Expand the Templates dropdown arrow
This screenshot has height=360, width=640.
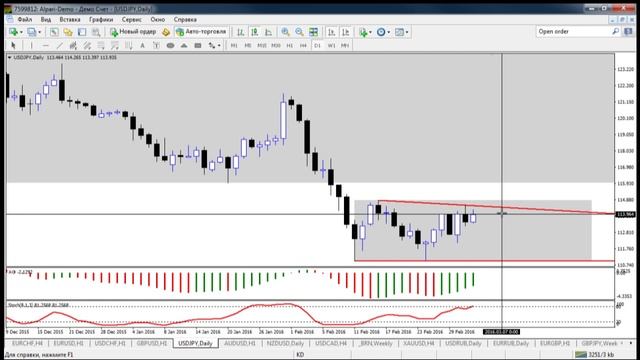407,32
